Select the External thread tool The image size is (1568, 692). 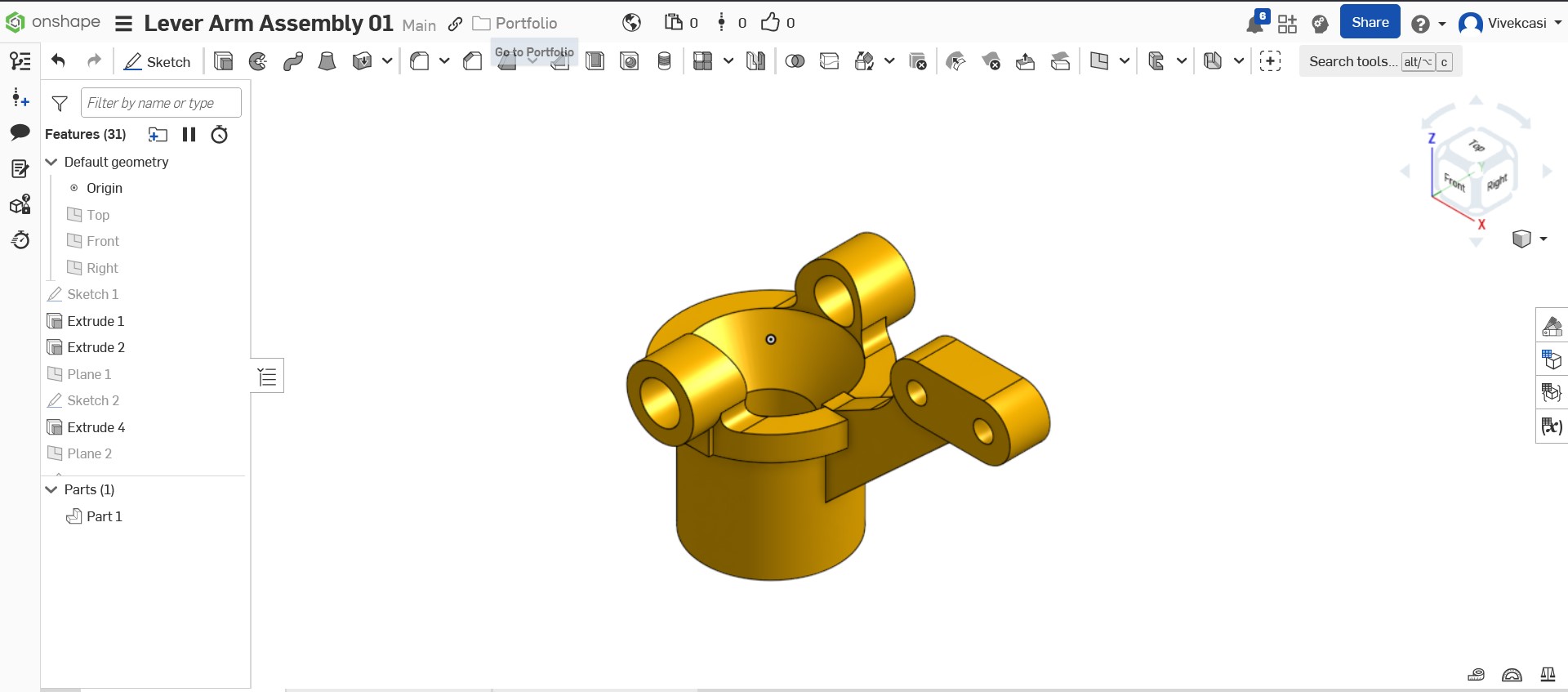(x=665, y=61)
